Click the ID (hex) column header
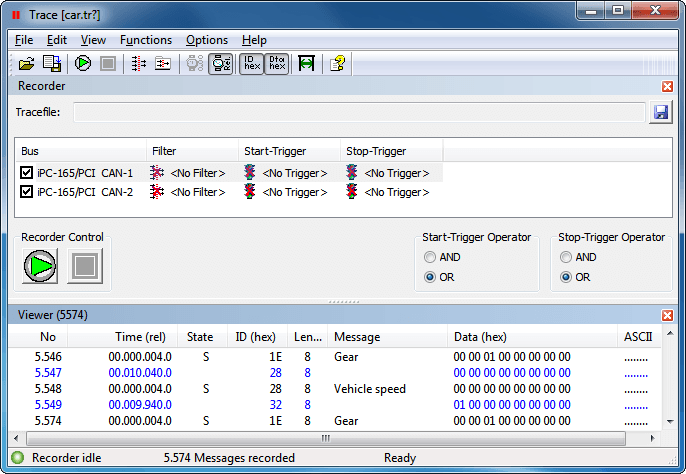 pos(257,337)
